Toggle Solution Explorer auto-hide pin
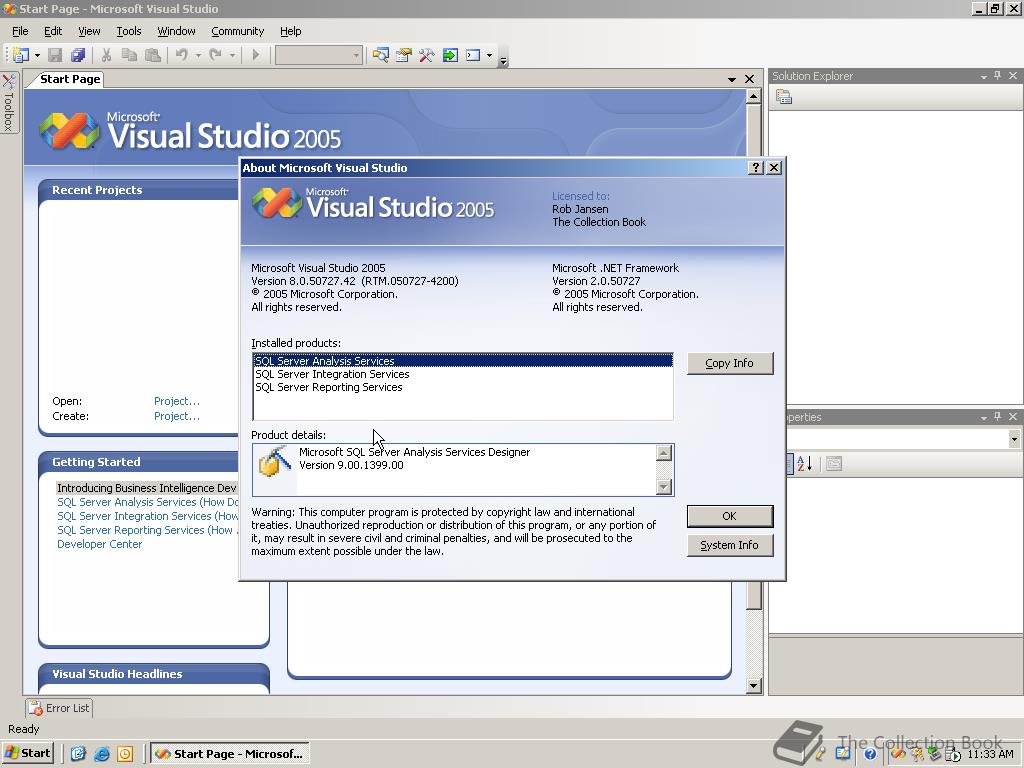 coord(998,76)
